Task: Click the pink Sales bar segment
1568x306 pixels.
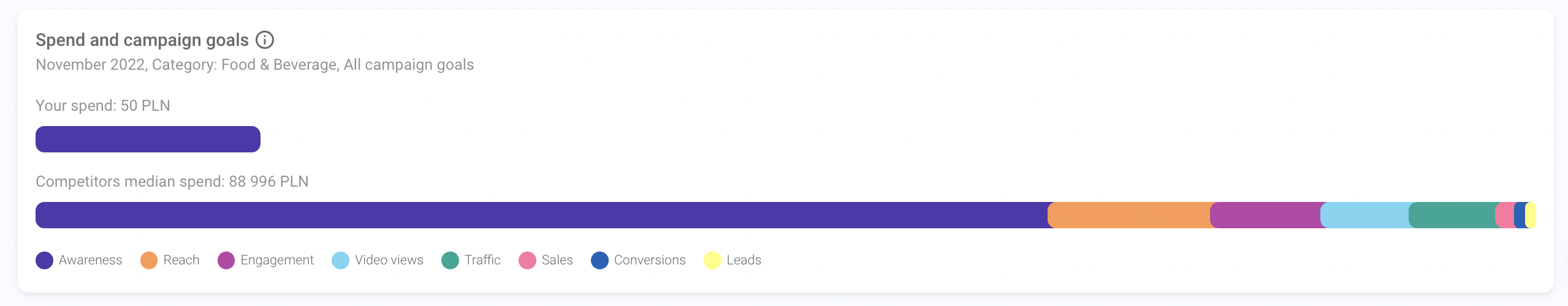Action: (x=1505, y=215)
